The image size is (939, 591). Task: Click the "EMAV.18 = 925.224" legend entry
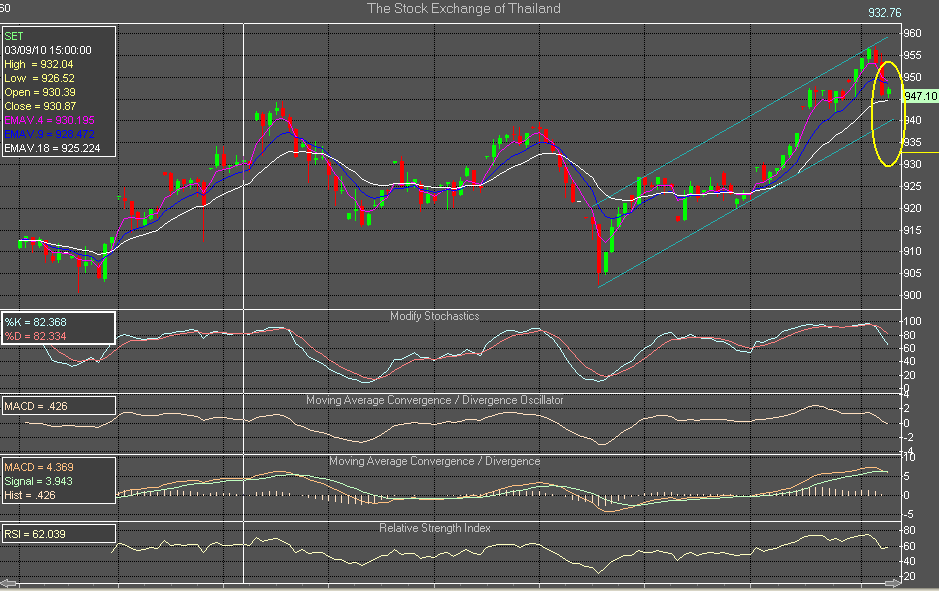52,148
